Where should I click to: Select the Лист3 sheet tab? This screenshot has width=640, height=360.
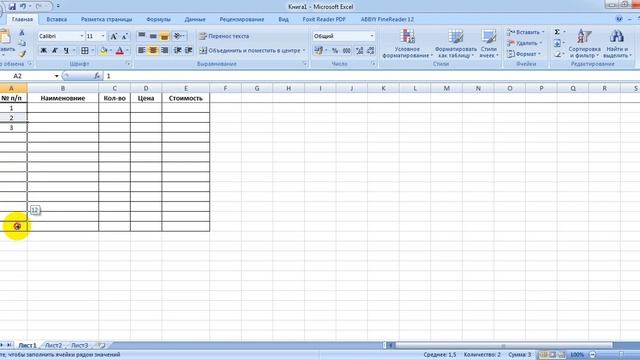click(x=80, y=345)
